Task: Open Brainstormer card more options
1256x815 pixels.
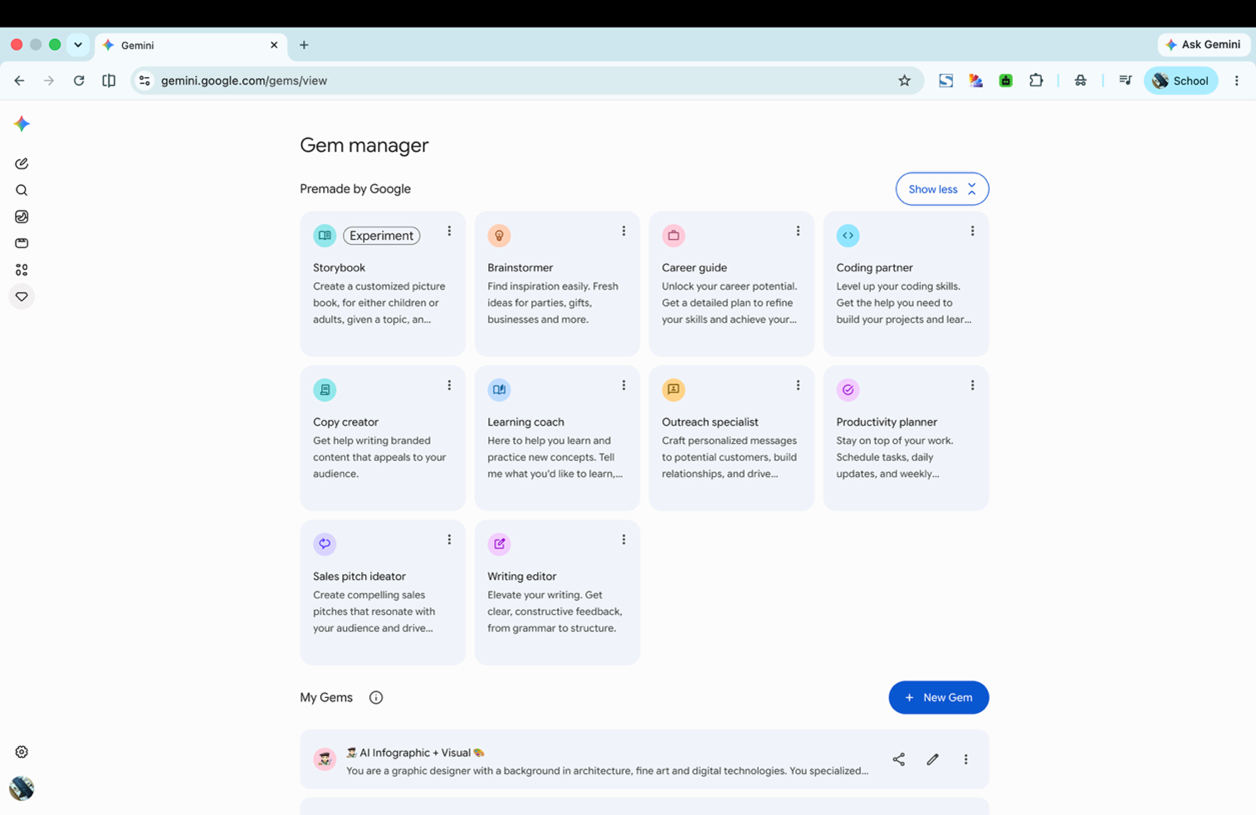Action: pyautogui.click(x=624, y=231)
